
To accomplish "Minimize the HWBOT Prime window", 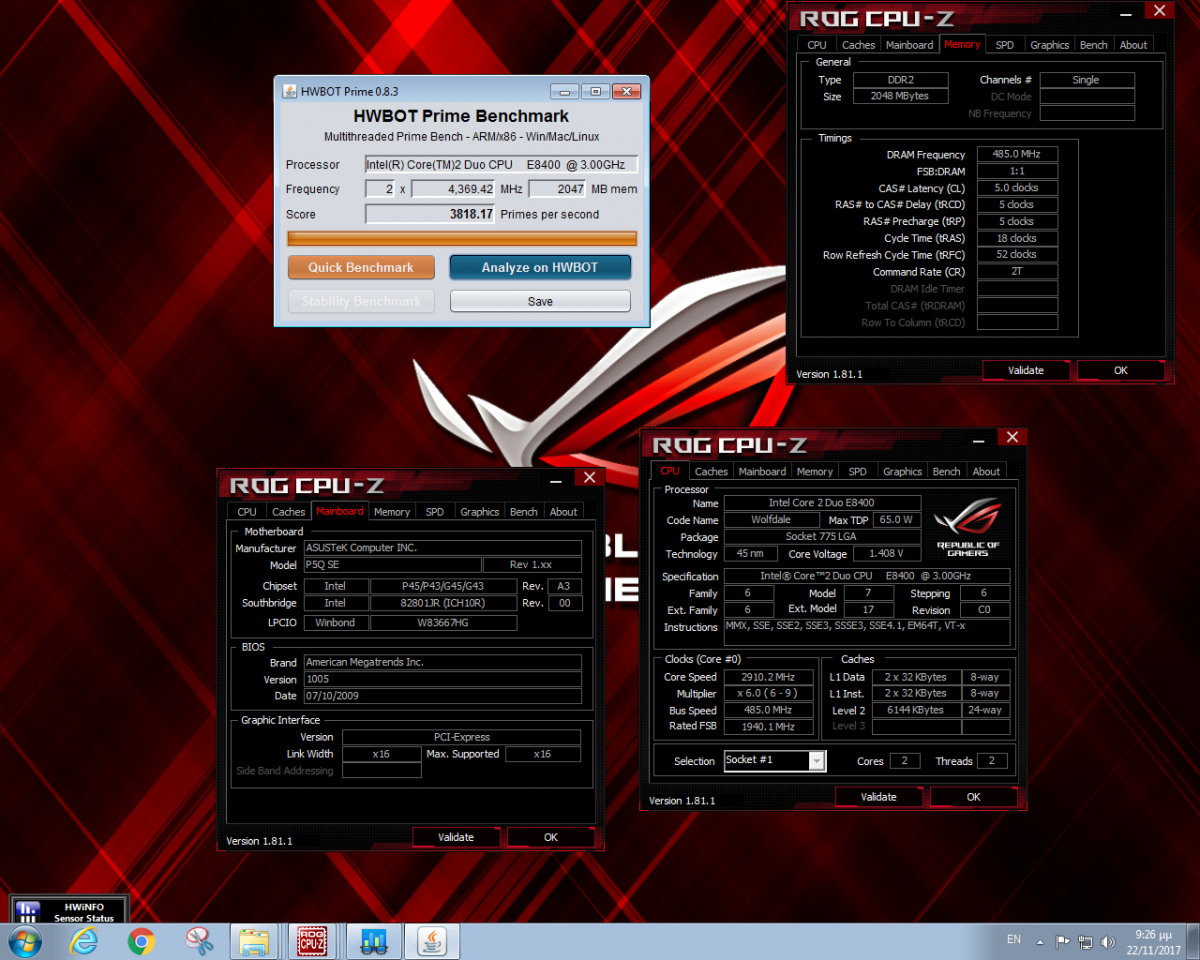I will (564, 91).
